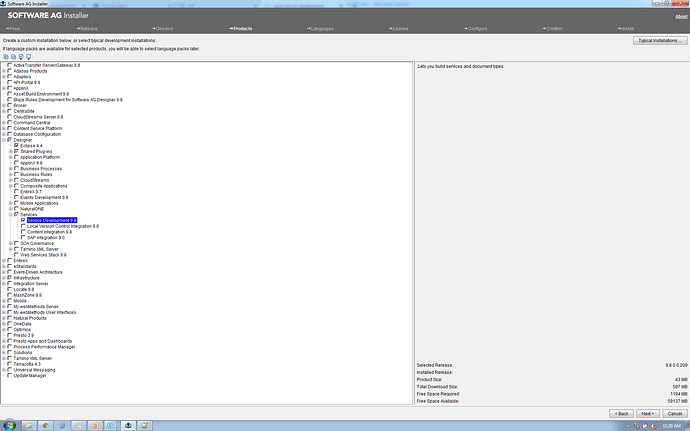690x431 pixels.
Task: Click the fourth toolbar icon shaped like a shield
Action: (28, 57)
